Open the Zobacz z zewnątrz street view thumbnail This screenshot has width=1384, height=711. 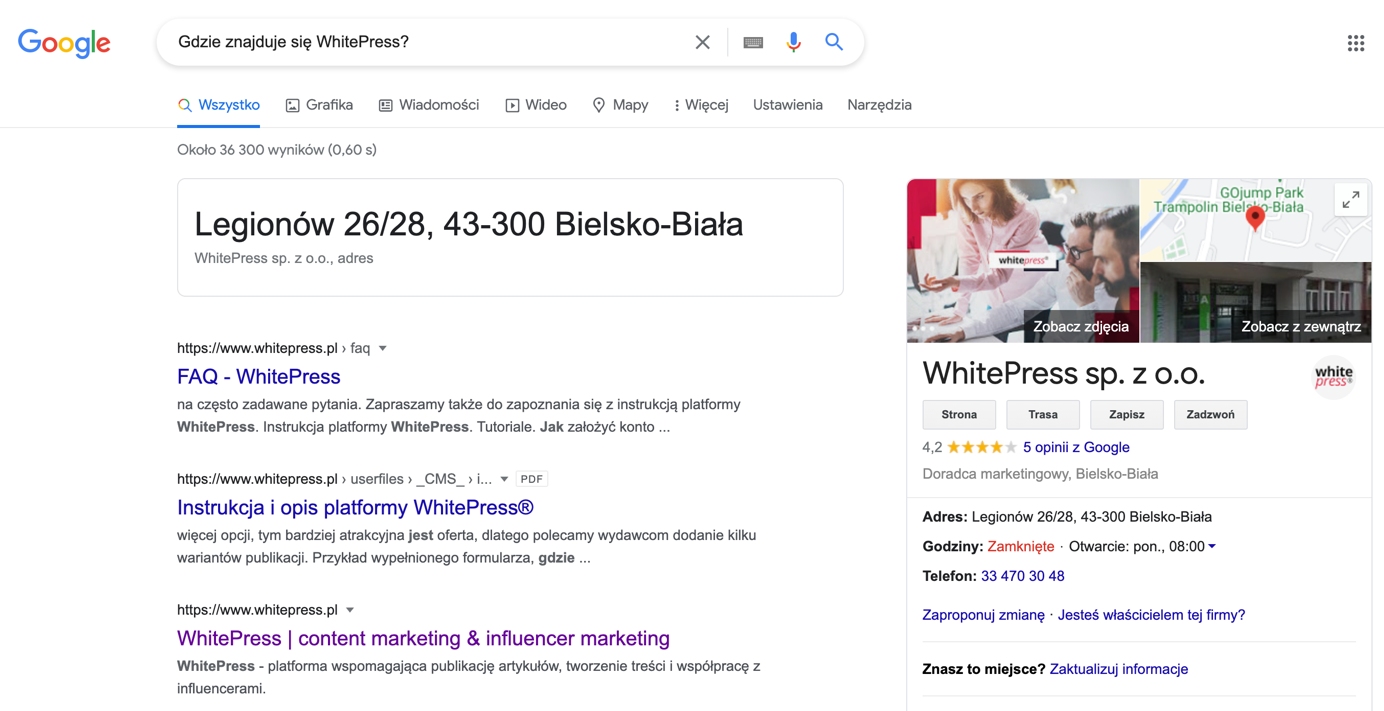click(x=1256, y=302)
